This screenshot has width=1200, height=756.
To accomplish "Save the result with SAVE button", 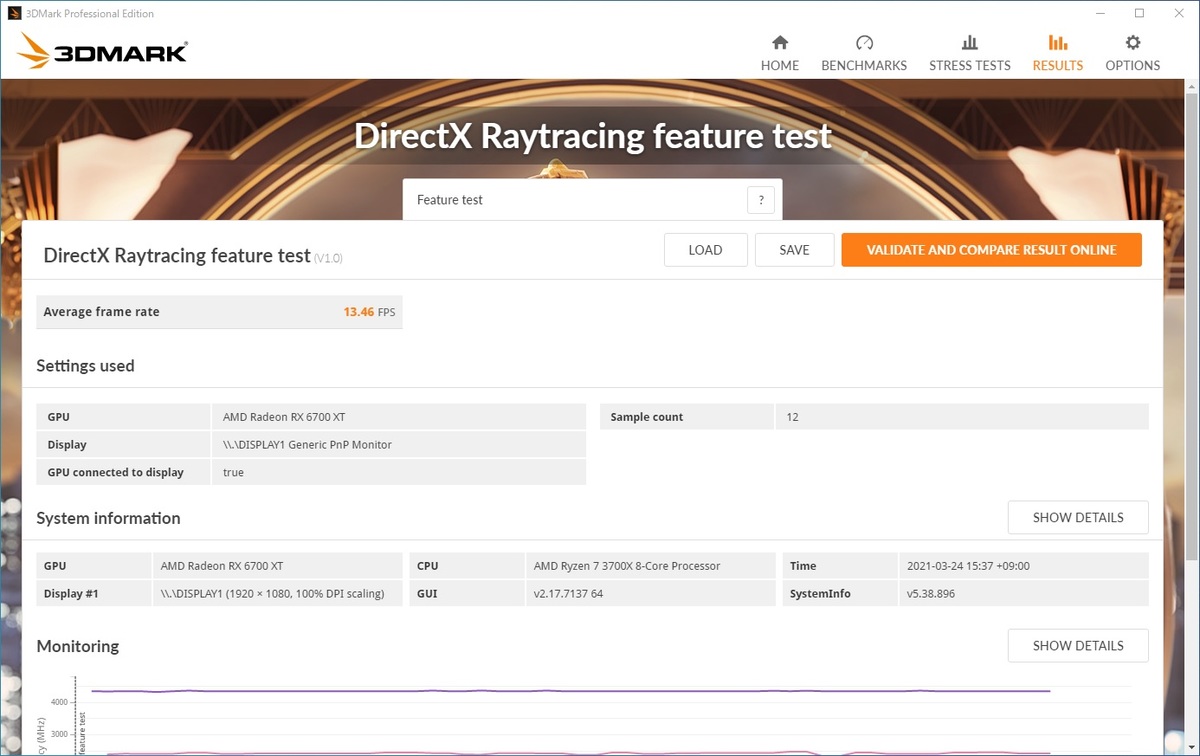I will coord(795,250).
